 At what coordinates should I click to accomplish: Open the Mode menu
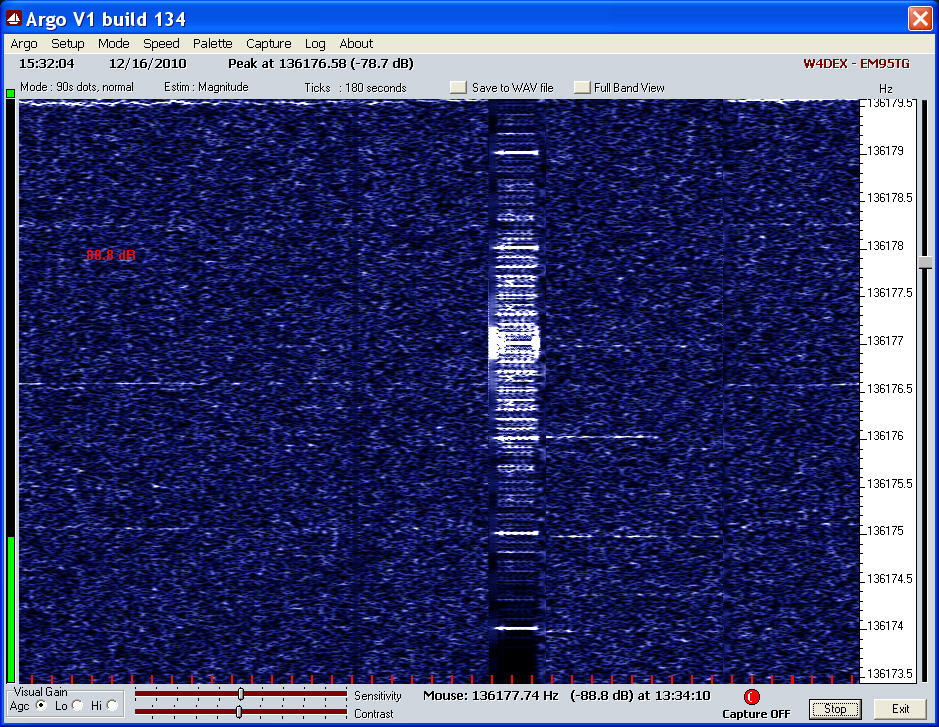tap(114, 44)
